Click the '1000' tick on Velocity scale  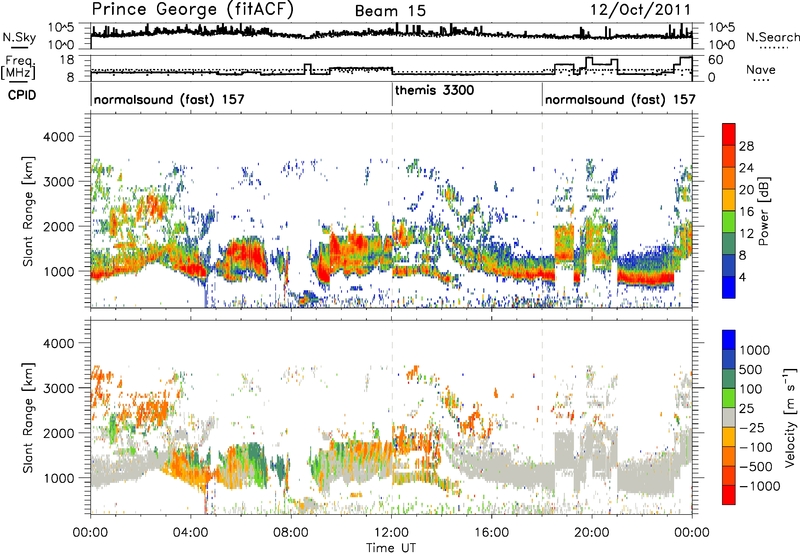pyautogui.click(x=755, y=350)
